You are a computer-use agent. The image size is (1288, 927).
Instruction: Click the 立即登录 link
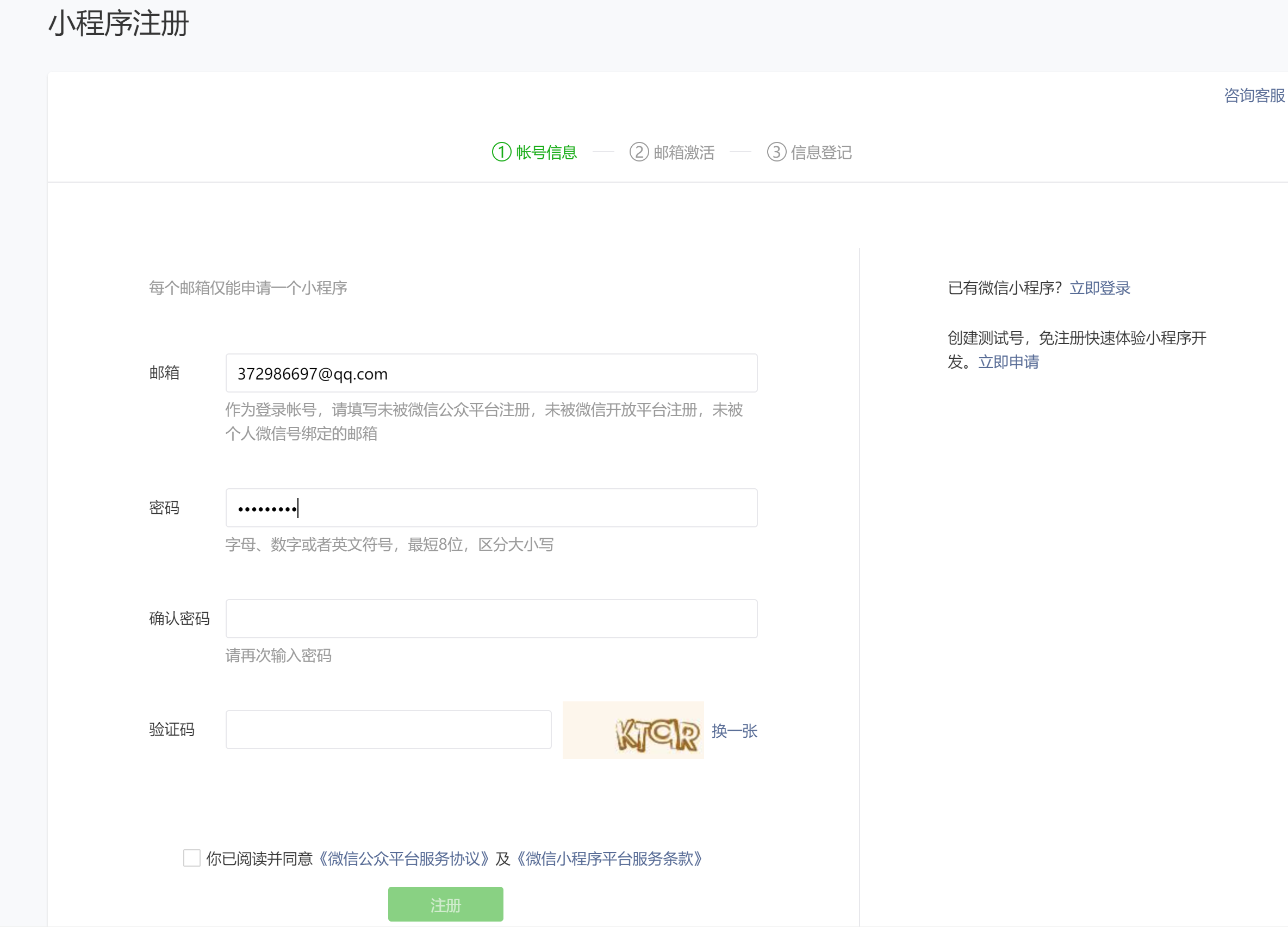pyautogui.click(x=1100, y=288)
